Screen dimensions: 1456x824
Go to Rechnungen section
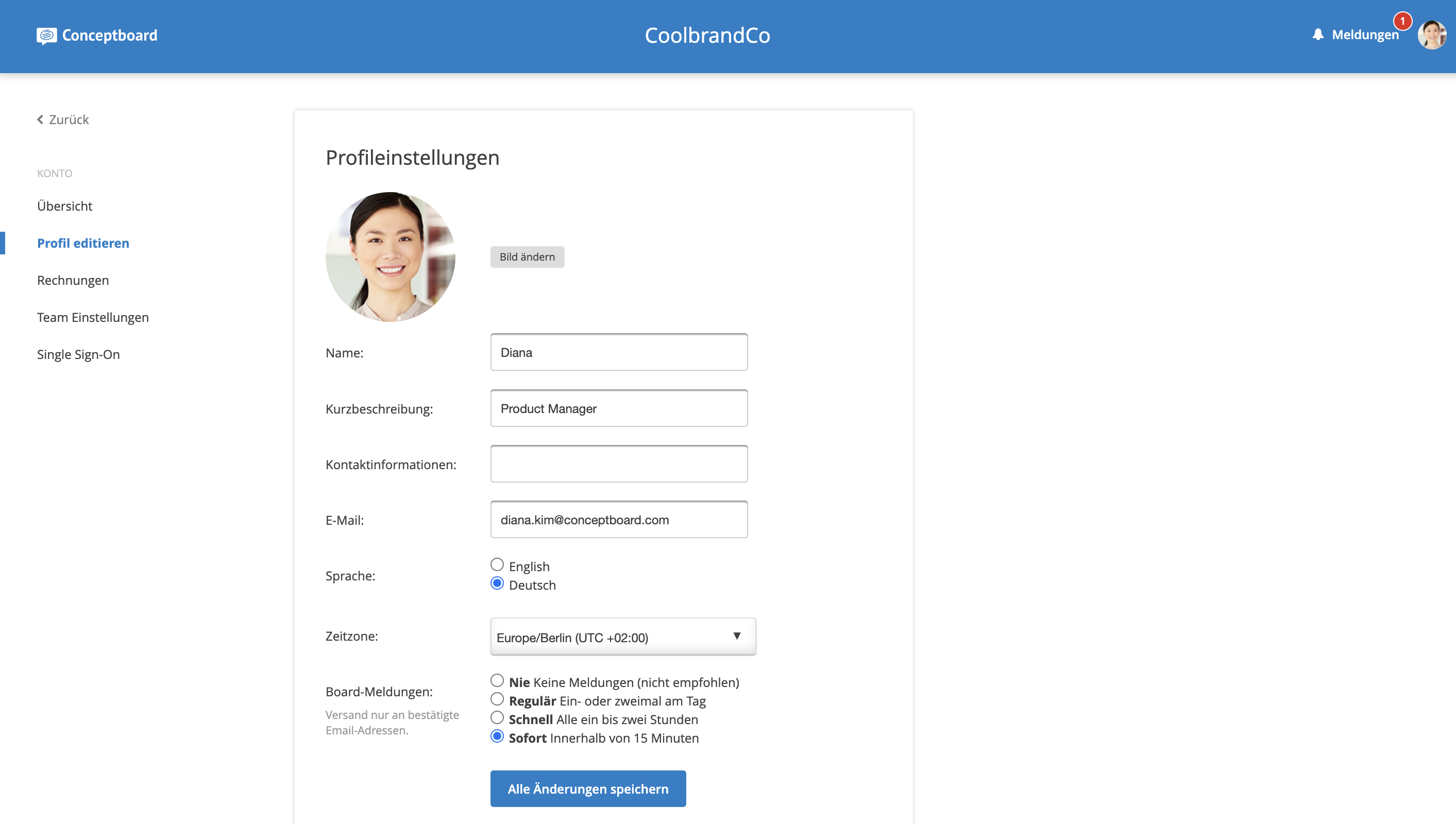(x=73, y=280)
